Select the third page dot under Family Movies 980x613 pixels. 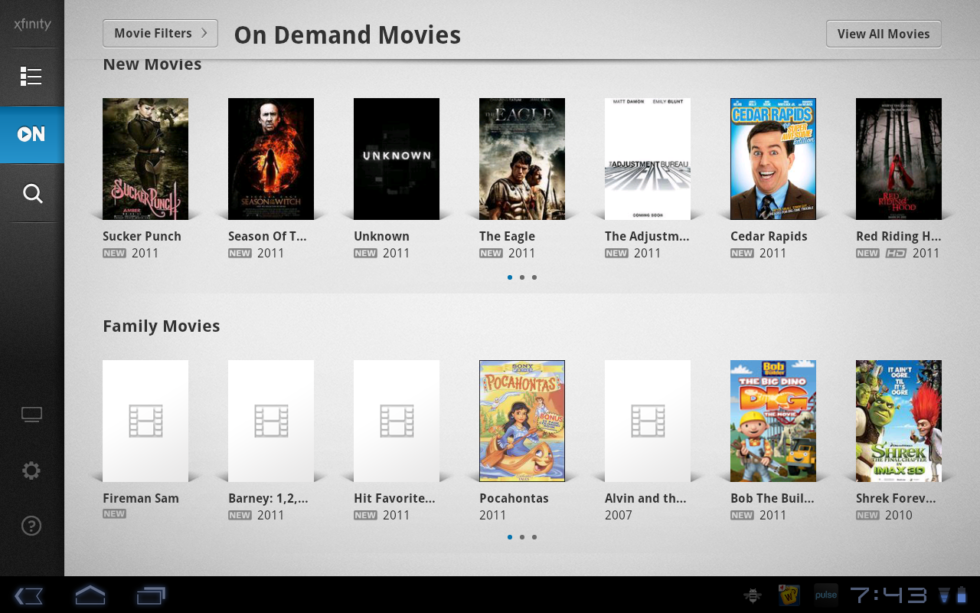(x=535, y=537)
